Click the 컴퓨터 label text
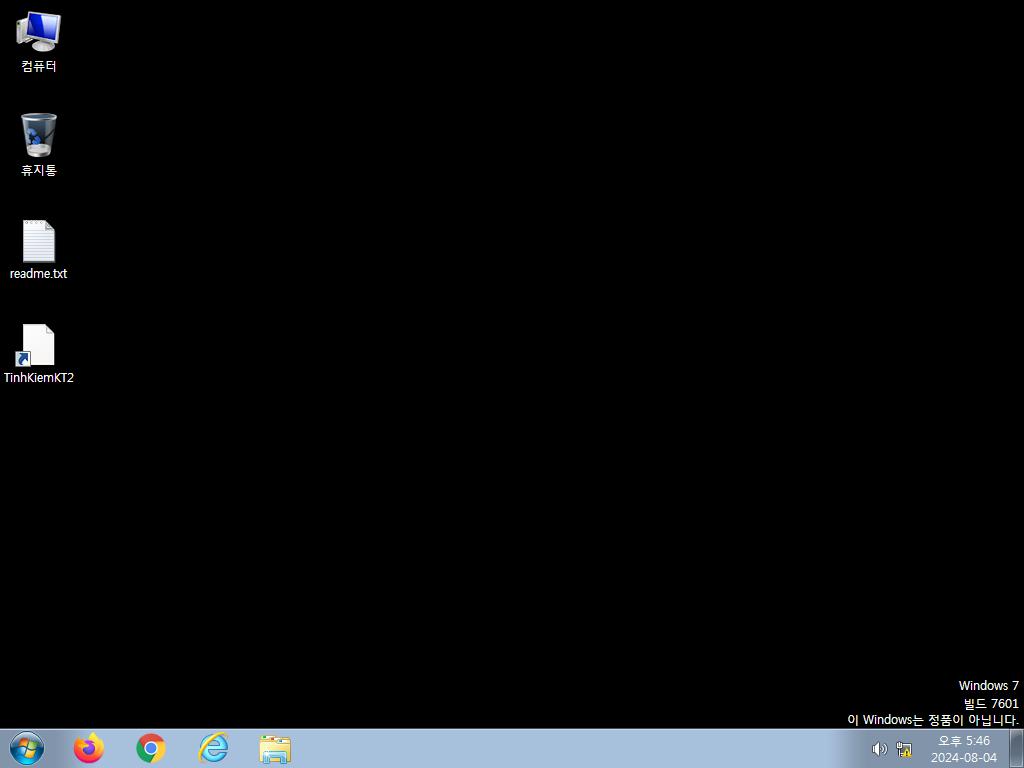Screen dimensions: 1024x768 click(x=39, y=66)
